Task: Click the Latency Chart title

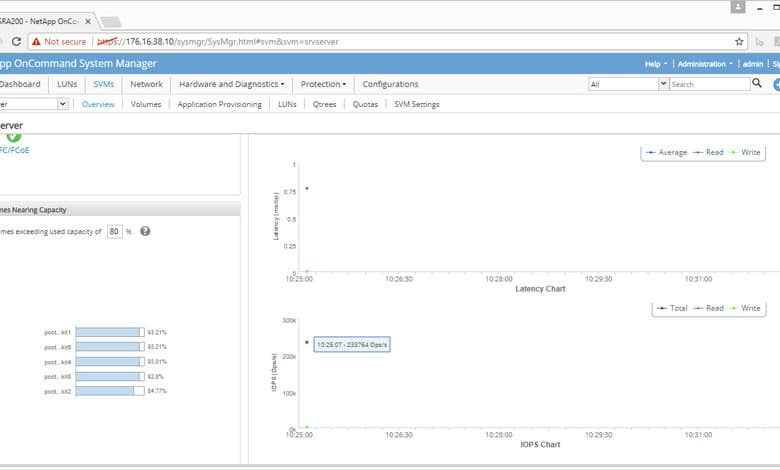Action: point(540,289)
